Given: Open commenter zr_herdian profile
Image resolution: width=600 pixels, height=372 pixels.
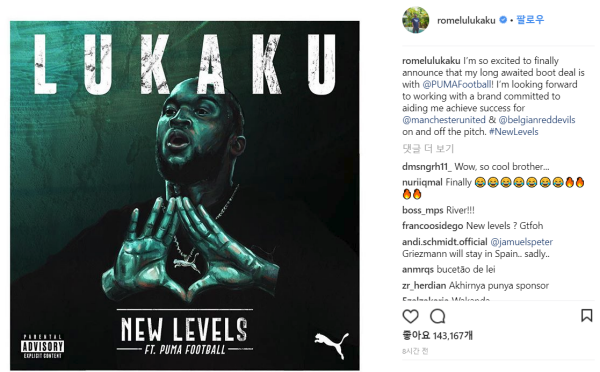Looking at the screenshot, I should 424,286.
